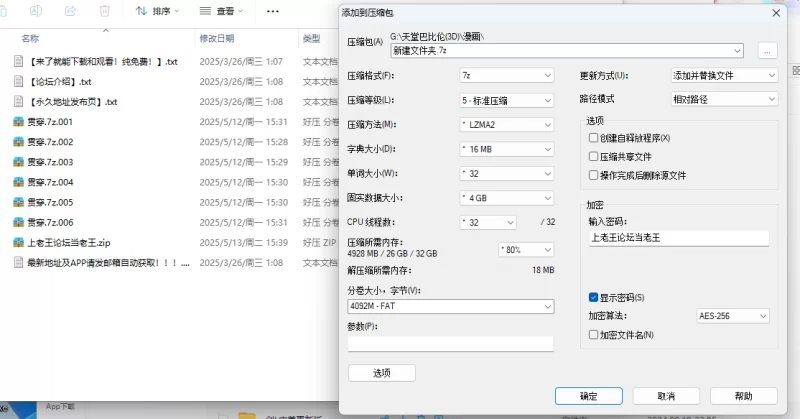The width and height of the screenshot is (800, 419).
Task: Open the 排序 sort menu
Action: point(157,11)
